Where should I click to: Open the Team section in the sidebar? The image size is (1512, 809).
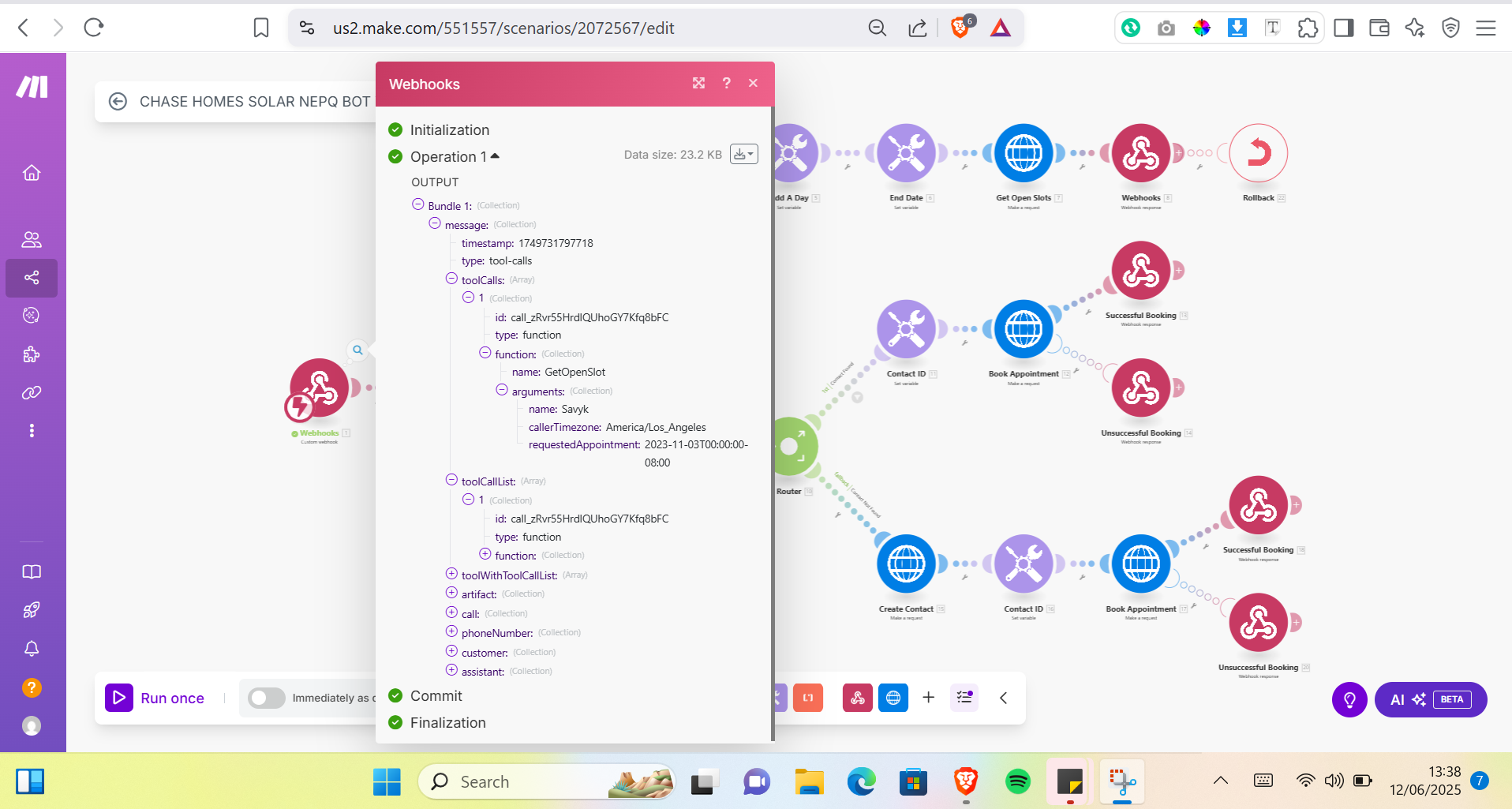pyautogui.click(x=32, y=239)
